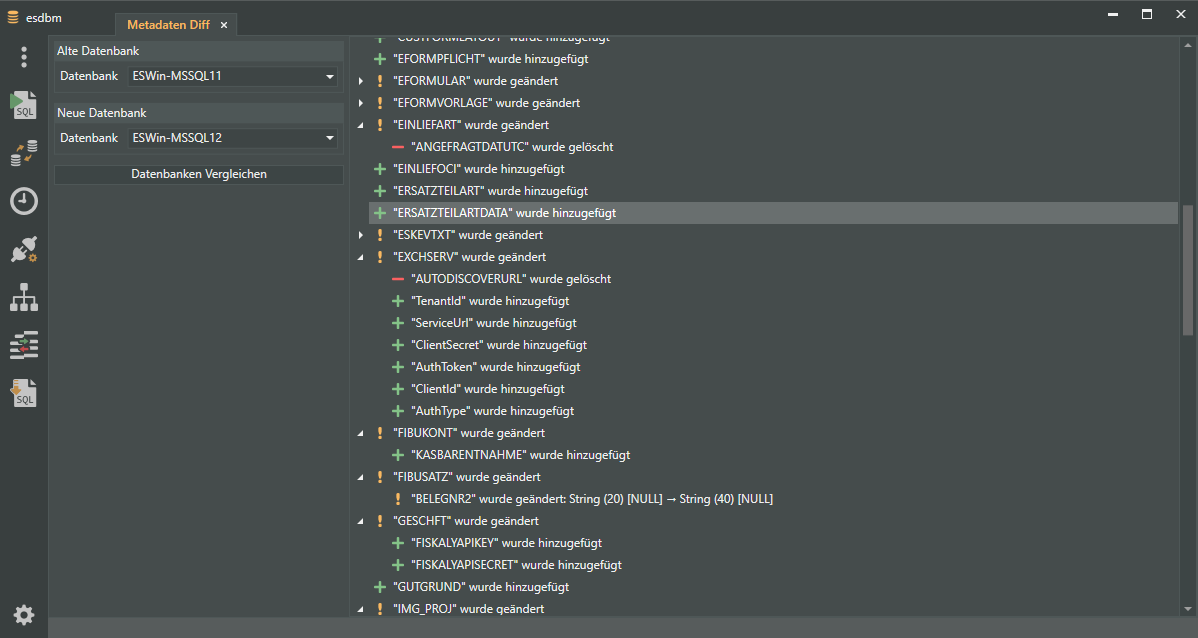Click the vertical scrollbar thumb

tap(1187, 270)
